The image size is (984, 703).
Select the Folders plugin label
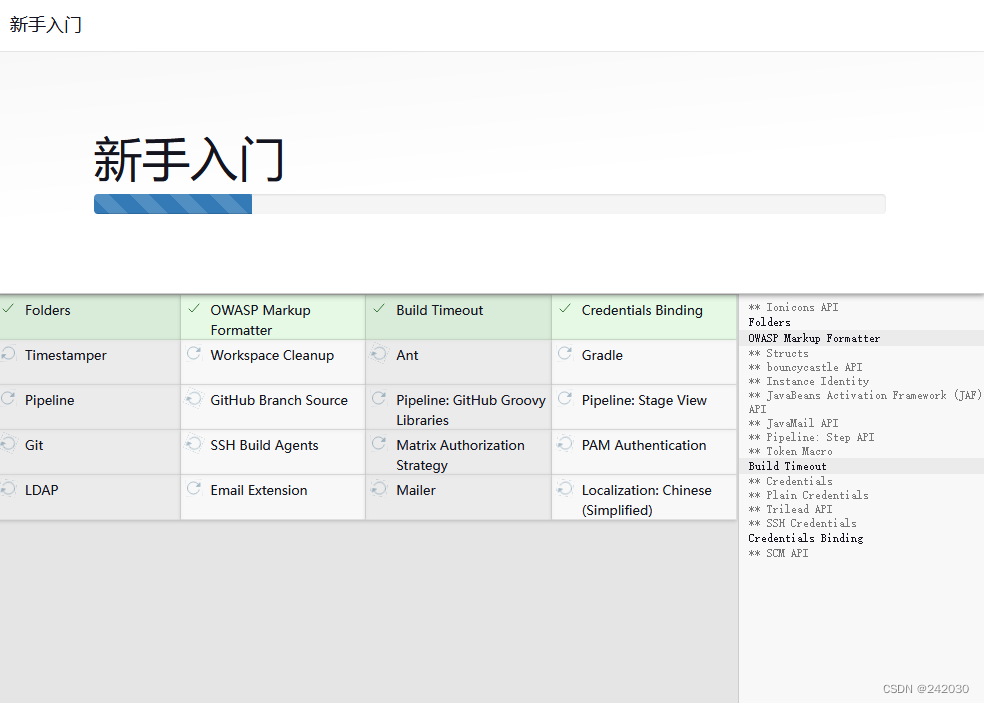[x=48, y=310]
